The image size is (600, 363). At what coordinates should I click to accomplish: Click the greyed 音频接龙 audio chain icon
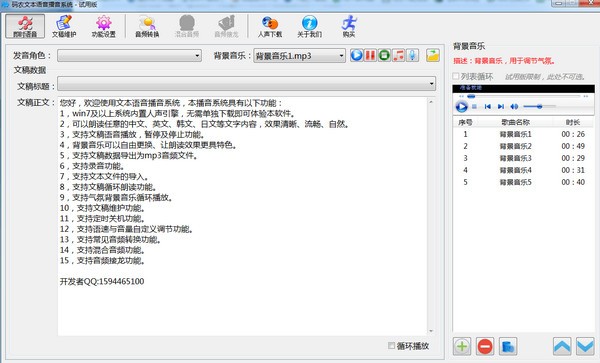(x=226, y=26)
